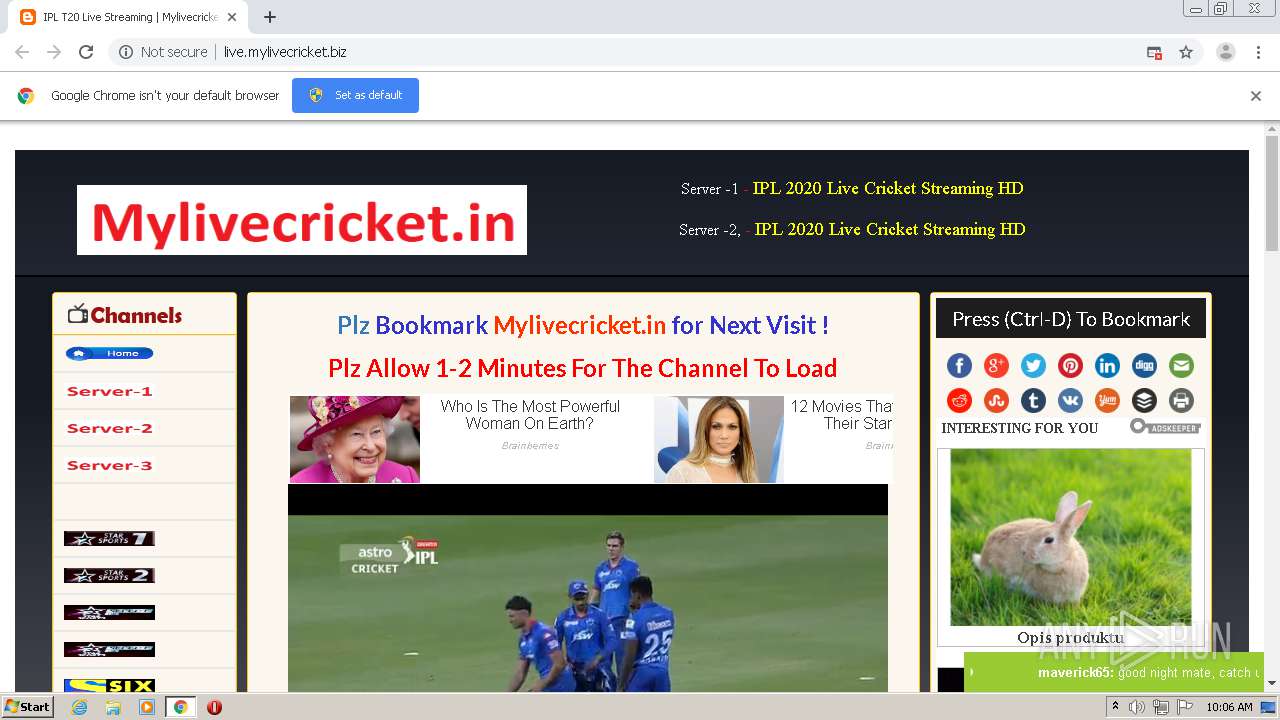
Task: Open media player taskbar icon
Action: click(x=147, y=707)
